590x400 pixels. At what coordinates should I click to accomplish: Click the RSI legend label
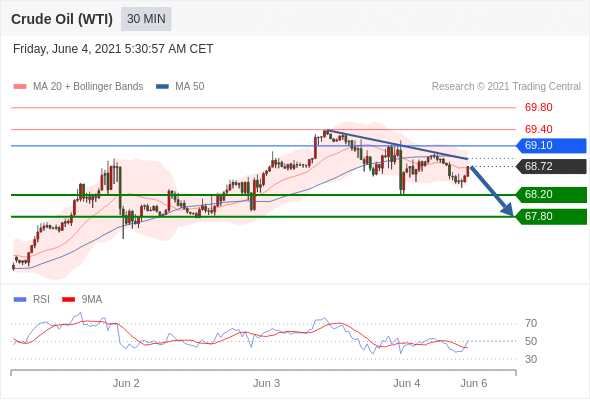pos(41,300)
